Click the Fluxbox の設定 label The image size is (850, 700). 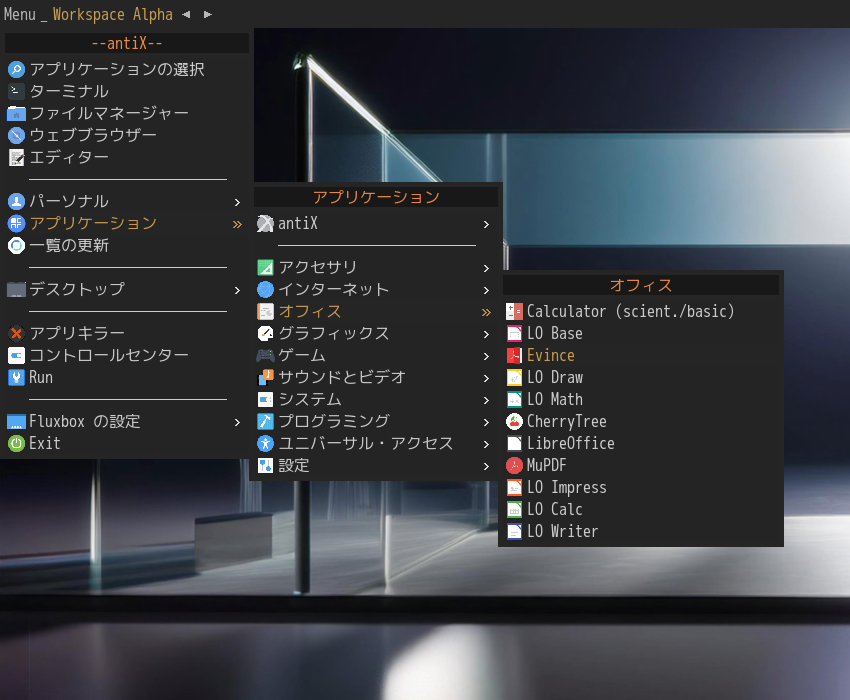tap(85, 421)
